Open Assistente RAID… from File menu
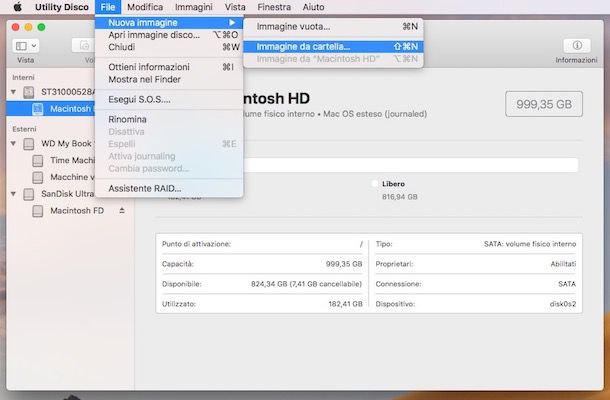 point(169,188)
